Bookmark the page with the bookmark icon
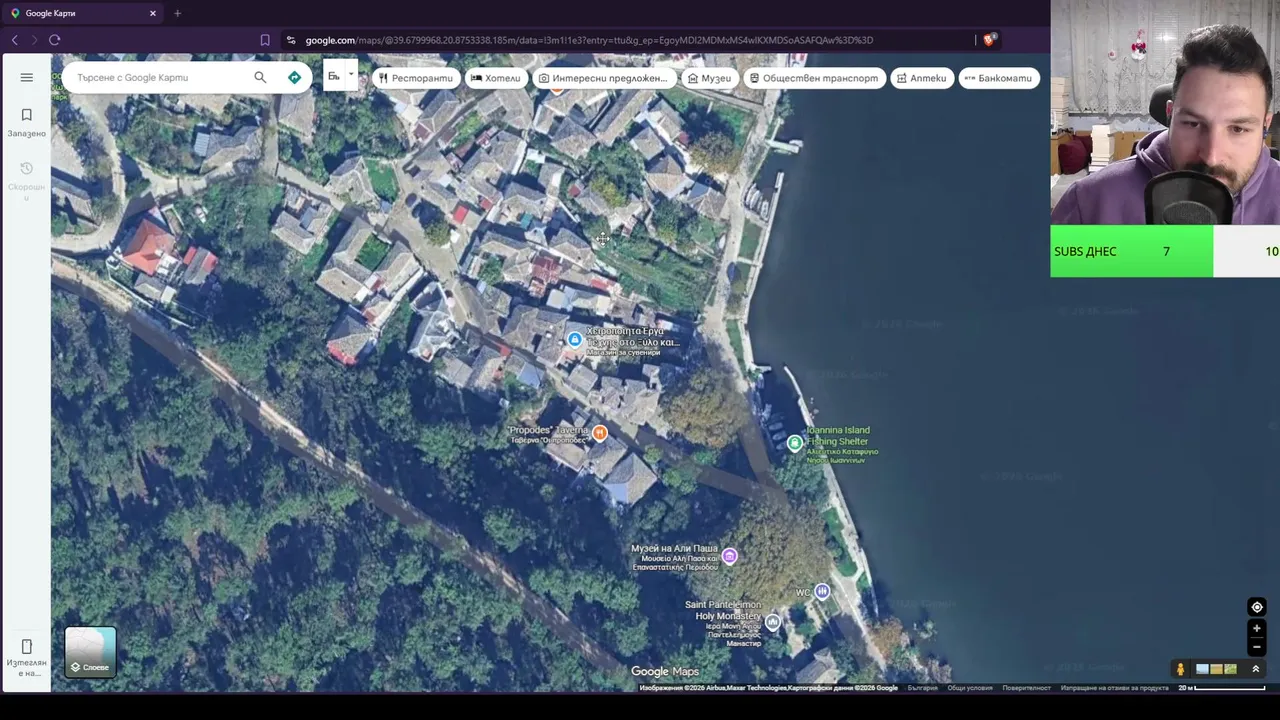Screen dimensions: 1280x720 [265, 40]
